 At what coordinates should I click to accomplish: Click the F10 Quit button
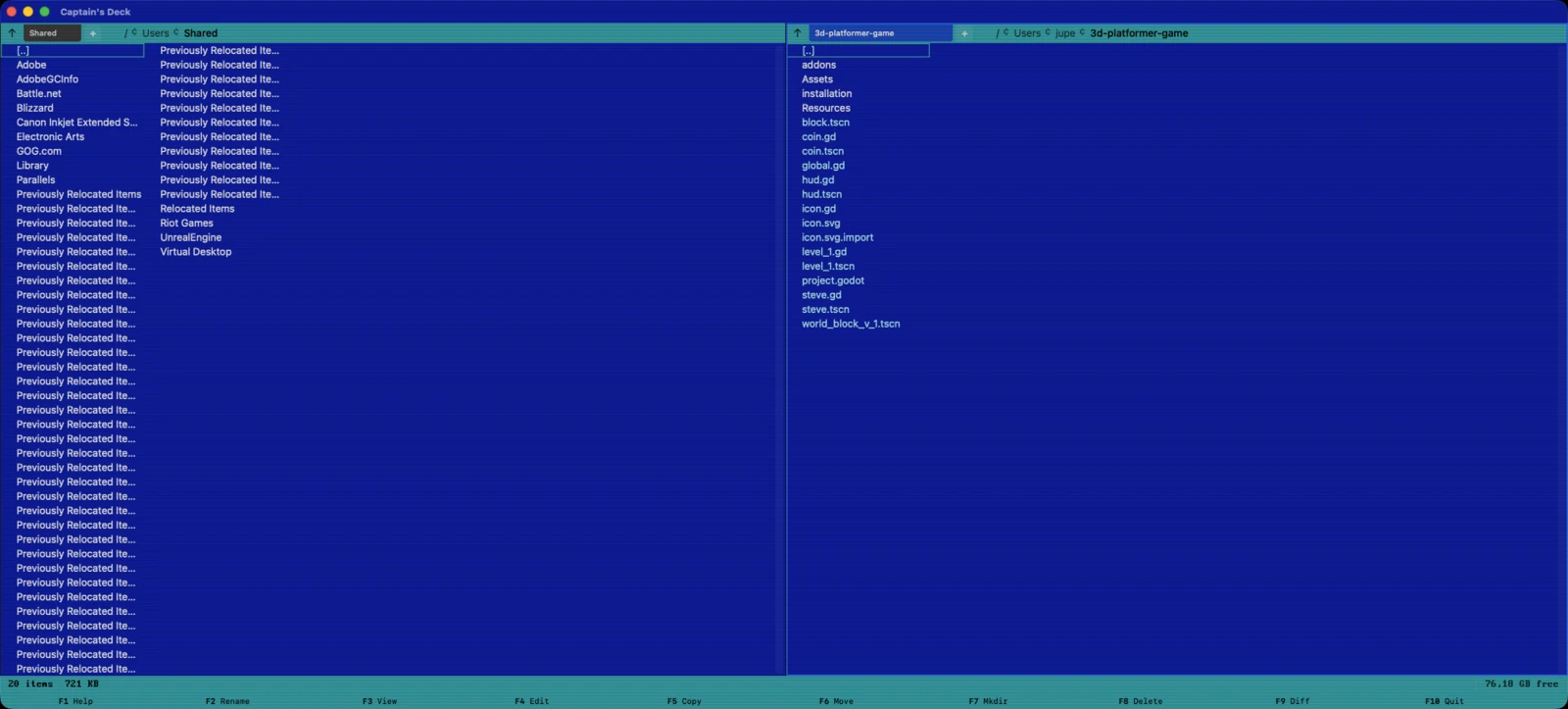coord(1445,701)
